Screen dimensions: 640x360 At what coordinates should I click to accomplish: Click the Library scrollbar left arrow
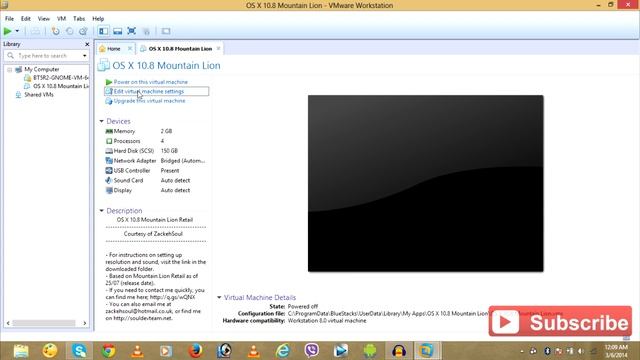[x=8, y=323]
